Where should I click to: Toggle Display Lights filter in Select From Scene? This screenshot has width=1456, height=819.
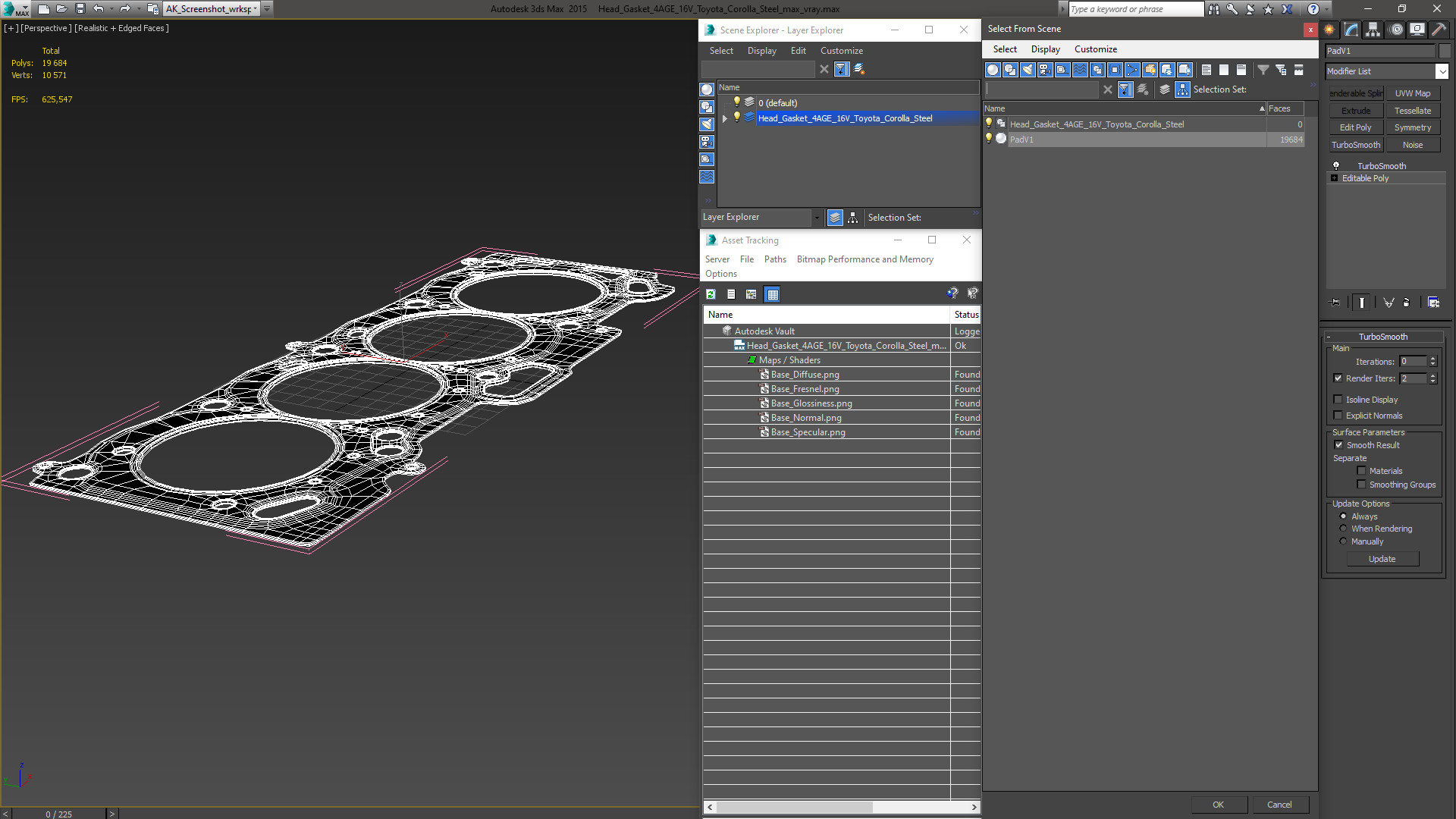1028,70
